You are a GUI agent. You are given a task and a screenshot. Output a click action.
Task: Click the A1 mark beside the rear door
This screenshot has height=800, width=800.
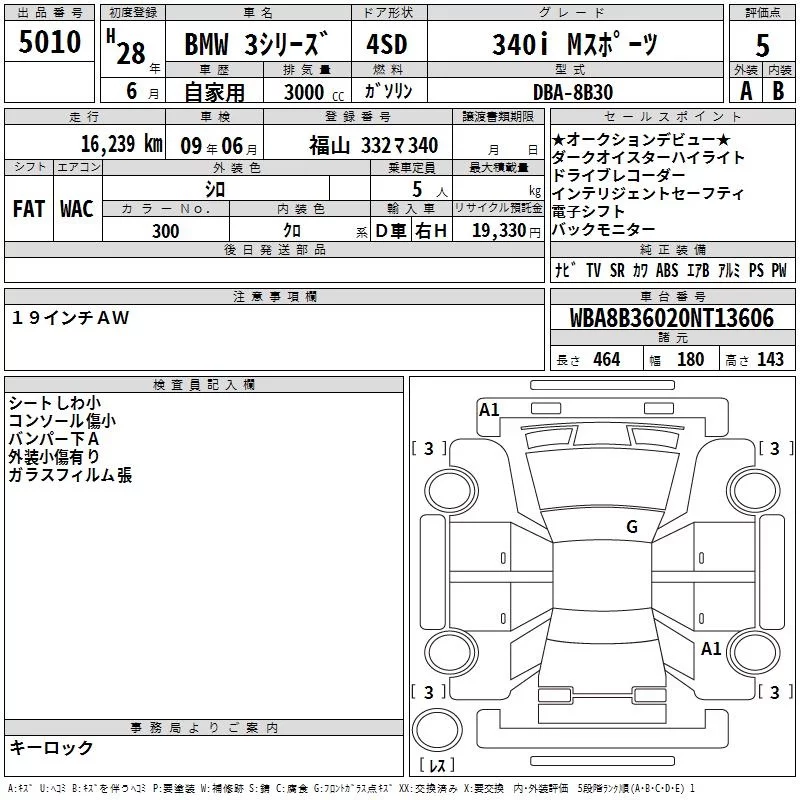[711, 649]
